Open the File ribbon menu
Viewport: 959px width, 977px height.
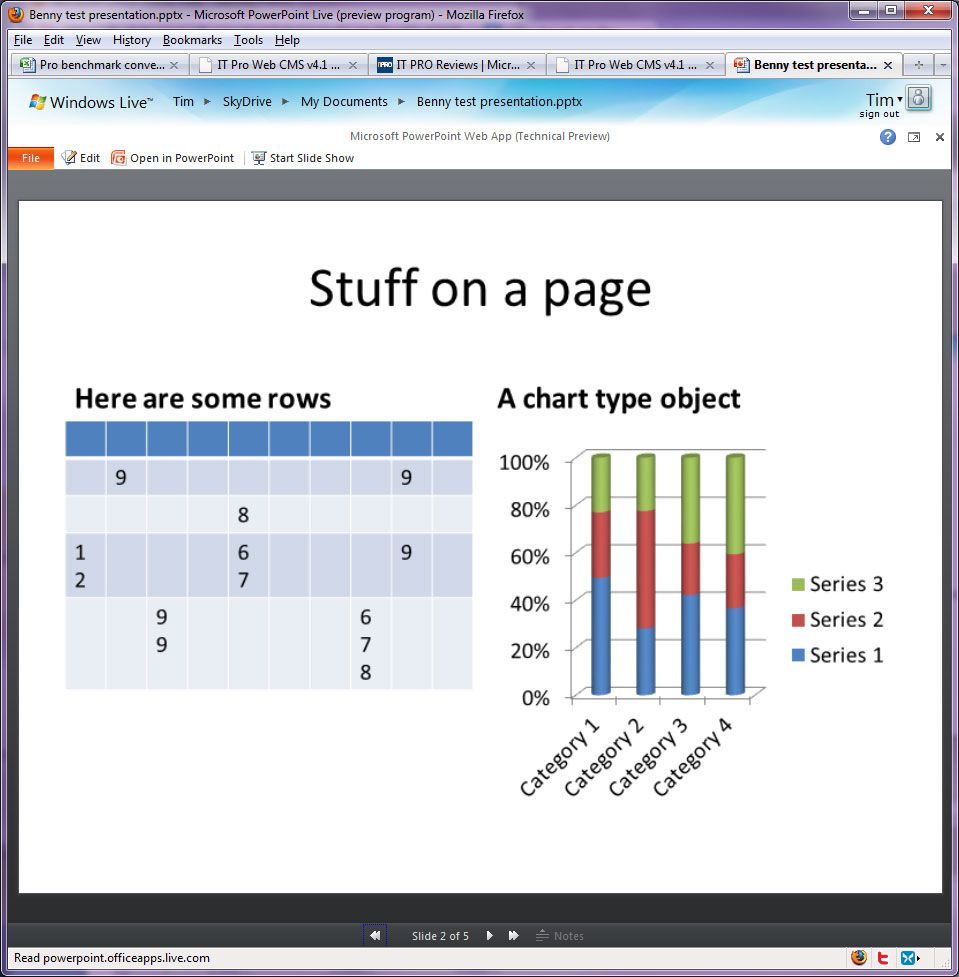[29, 157]
